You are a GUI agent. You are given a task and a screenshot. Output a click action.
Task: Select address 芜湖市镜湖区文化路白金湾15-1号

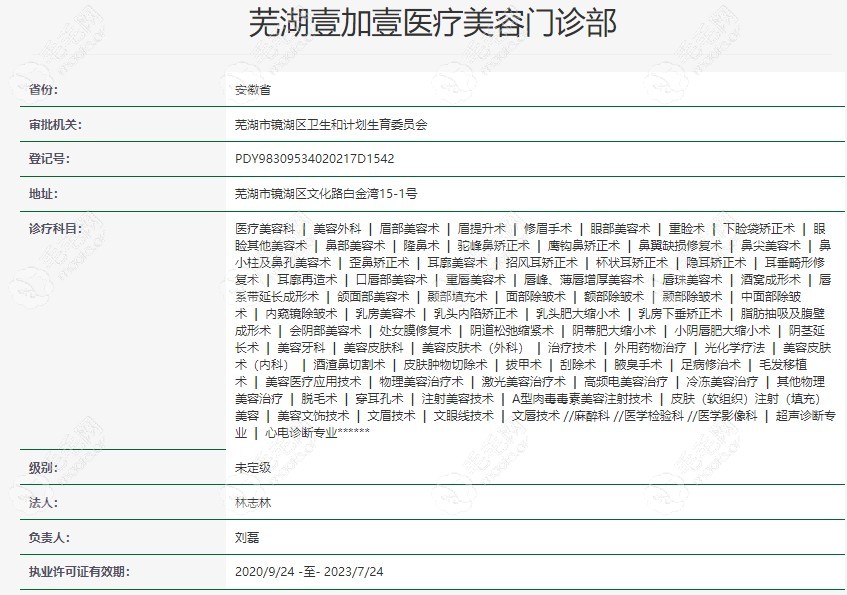point(326,193)
